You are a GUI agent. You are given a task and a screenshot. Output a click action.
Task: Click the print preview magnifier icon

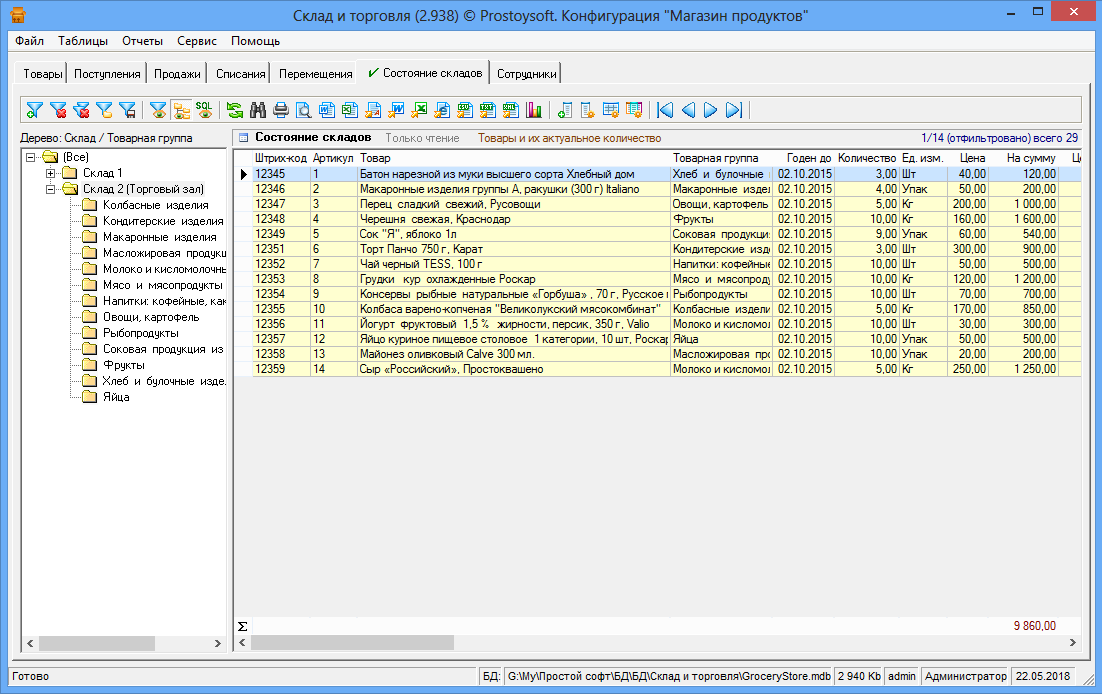coord(303,110)
